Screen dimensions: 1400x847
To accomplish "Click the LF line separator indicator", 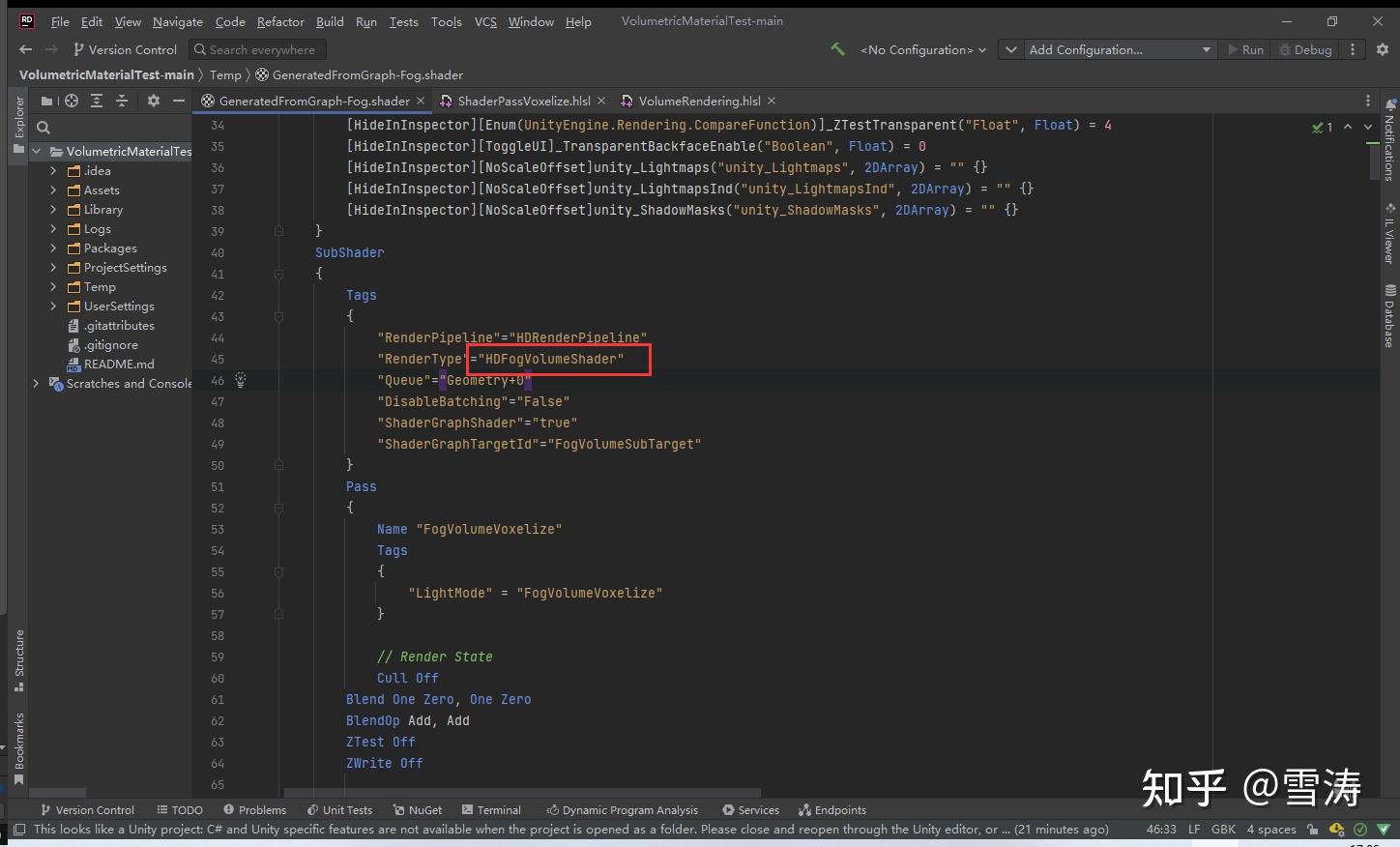I will click(x=1194, y=830).
